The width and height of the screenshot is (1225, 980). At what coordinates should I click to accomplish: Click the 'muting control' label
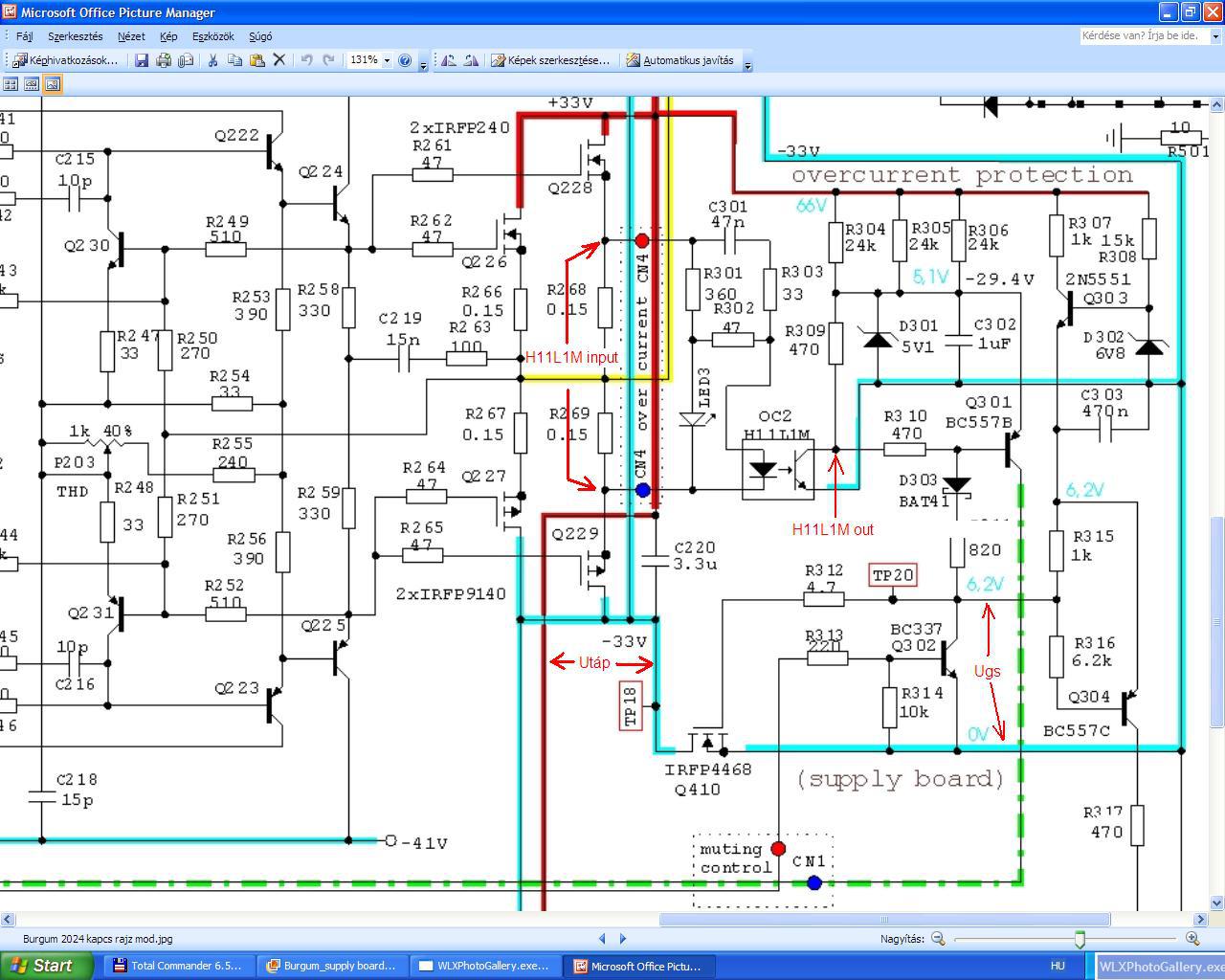coord(735,858)
